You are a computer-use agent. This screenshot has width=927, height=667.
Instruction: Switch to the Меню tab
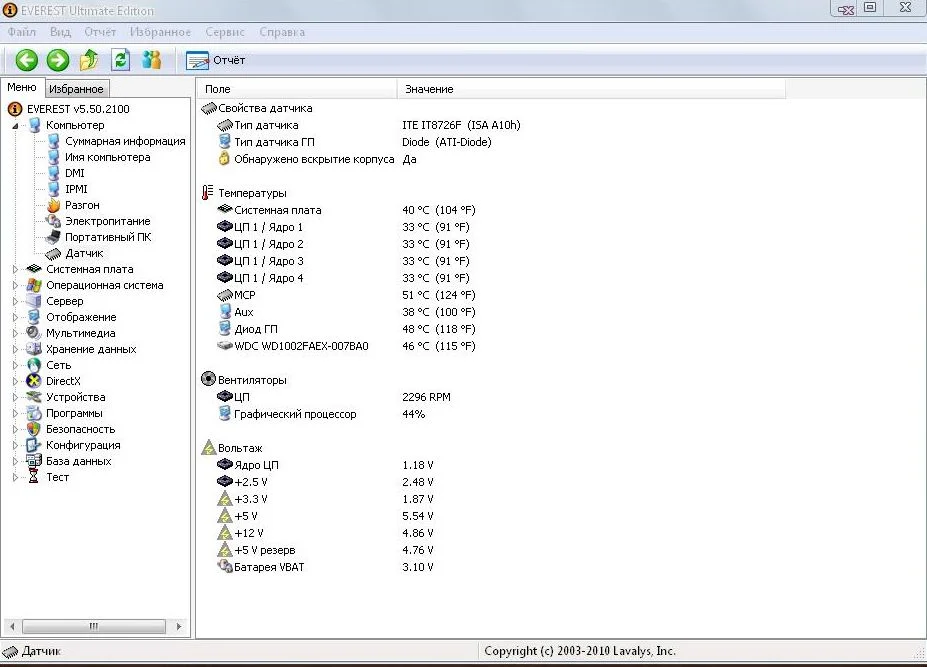pos(22,87)
